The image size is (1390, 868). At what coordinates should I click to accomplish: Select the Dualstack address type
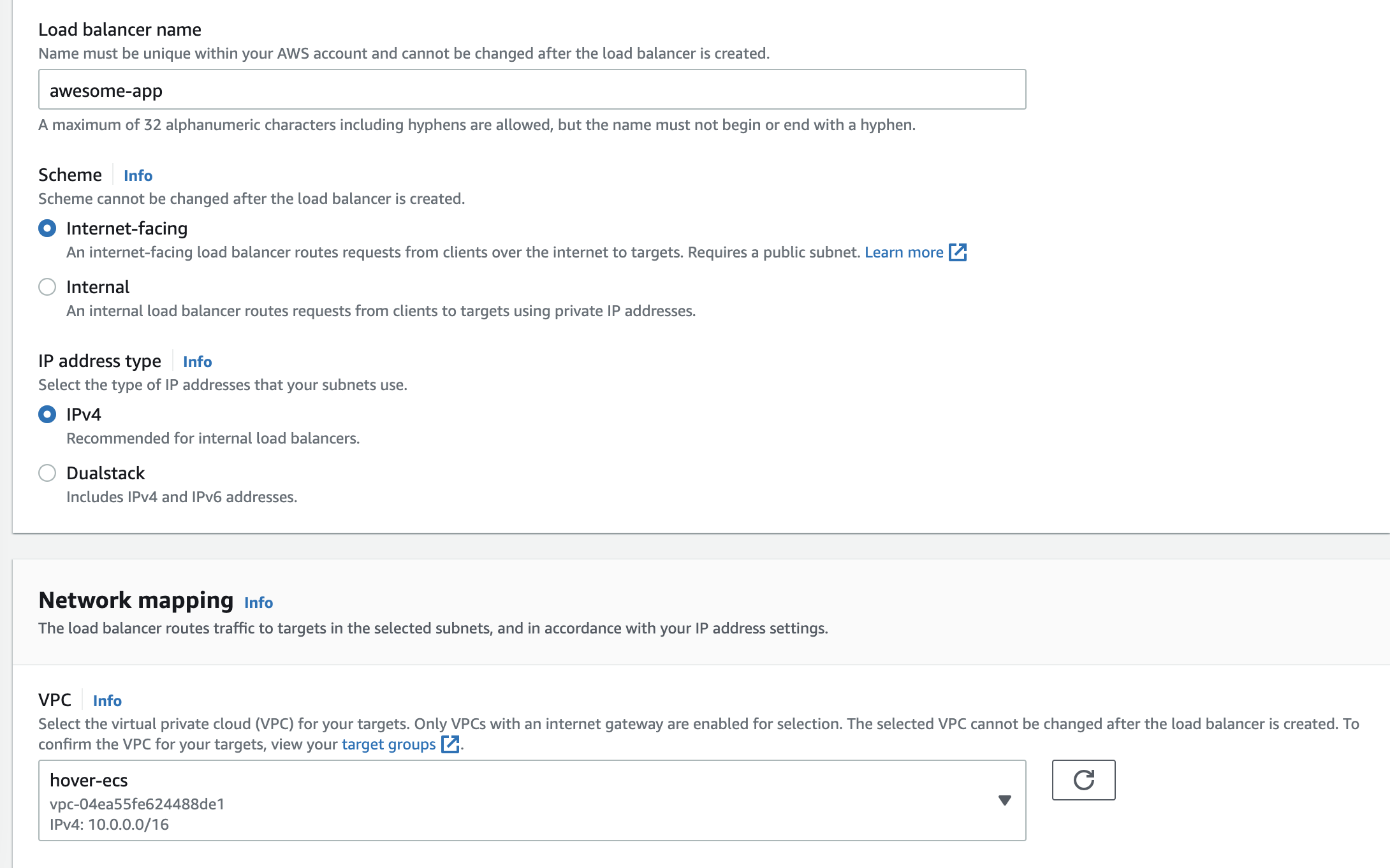click(47, 473)
